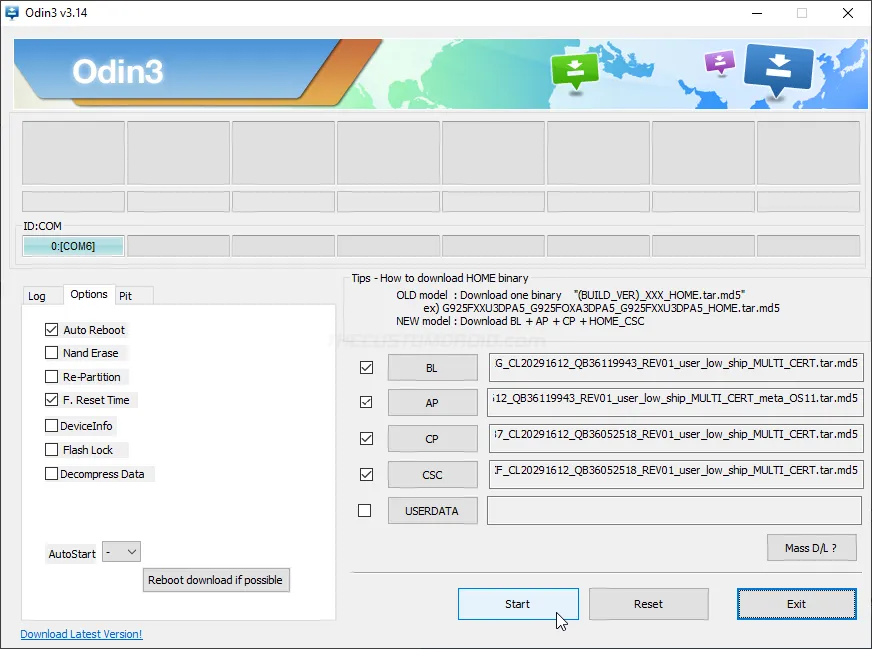The height and width of the screenshot is (649, 872).
Task: Click the 0:[COM6] port indicator
Action: [72, 245]
